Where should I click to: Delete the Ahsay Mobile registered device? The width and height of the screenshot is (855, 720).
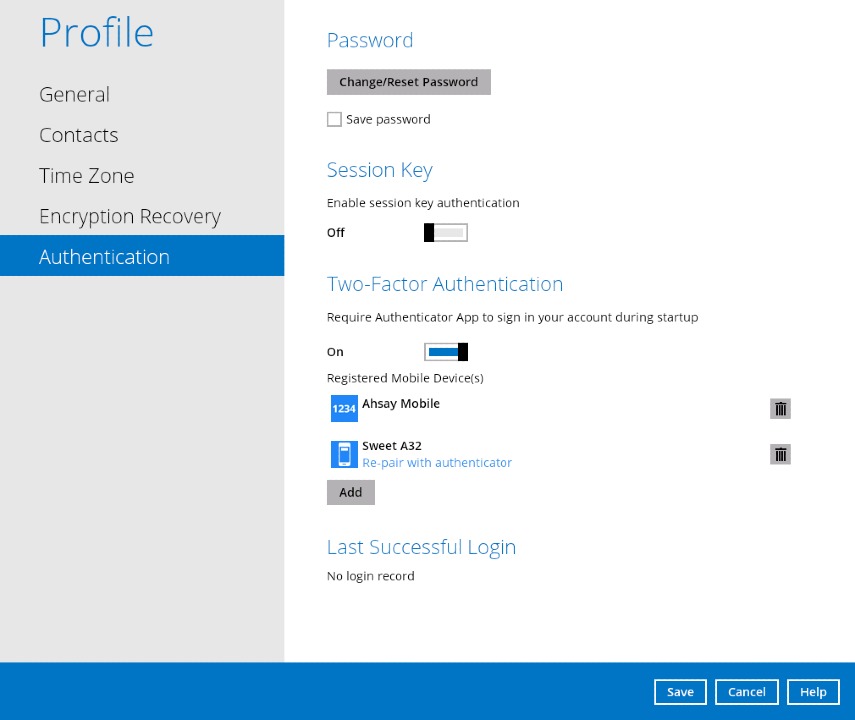pos(781,408)
